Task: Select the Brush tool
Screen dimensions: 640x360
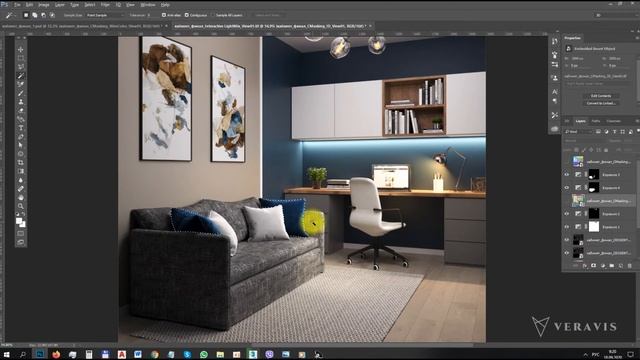Action: click(x=20, y=93)
